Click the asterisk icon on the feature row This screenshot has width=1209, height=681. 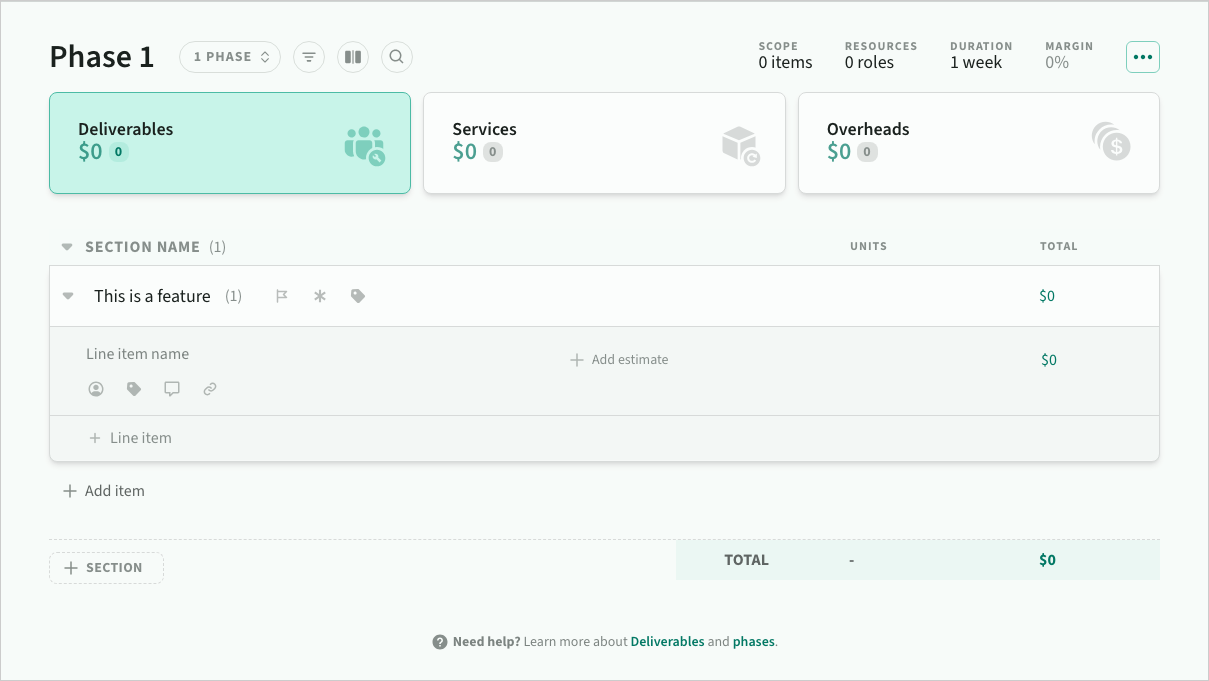[320, 296]
